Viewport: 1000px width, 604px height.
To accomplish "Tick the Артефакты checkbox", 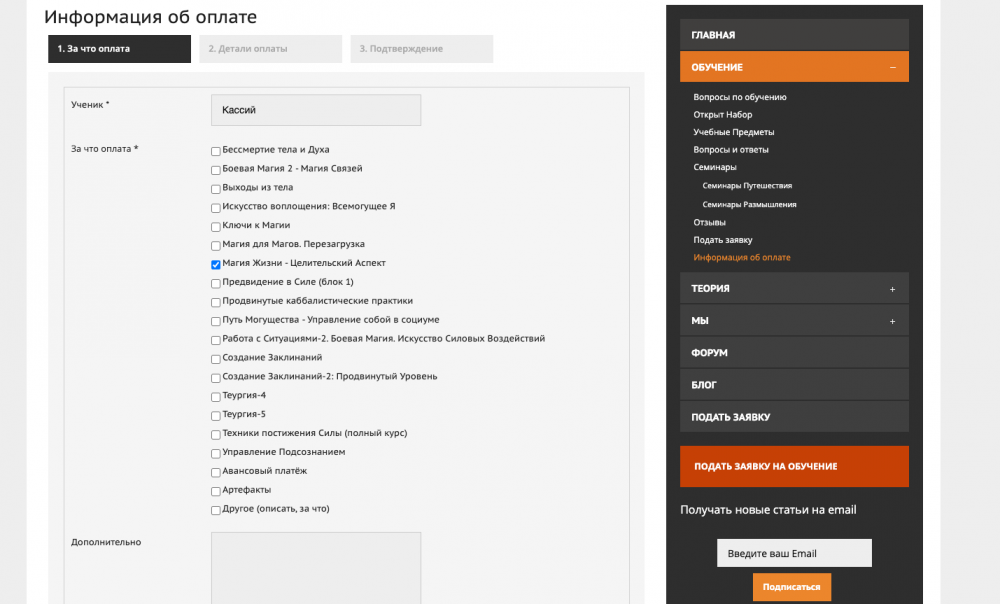I will (x=216, y=491).
